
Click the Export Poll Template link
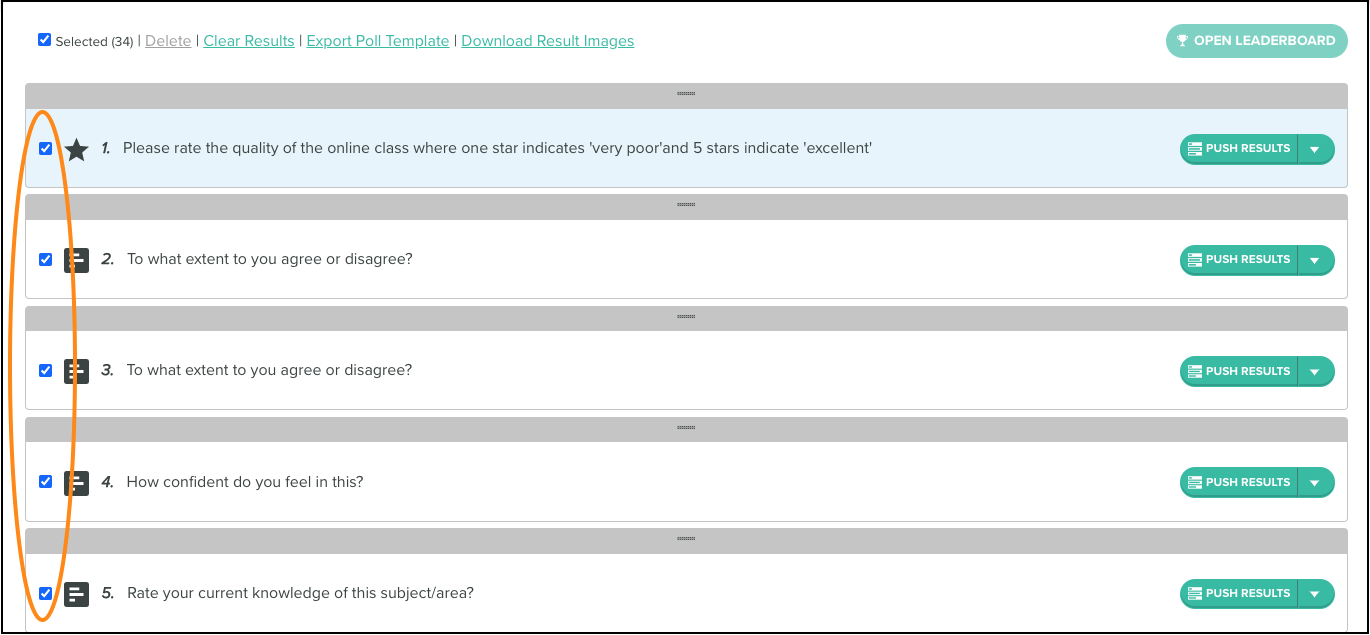[x=378, y=41]
